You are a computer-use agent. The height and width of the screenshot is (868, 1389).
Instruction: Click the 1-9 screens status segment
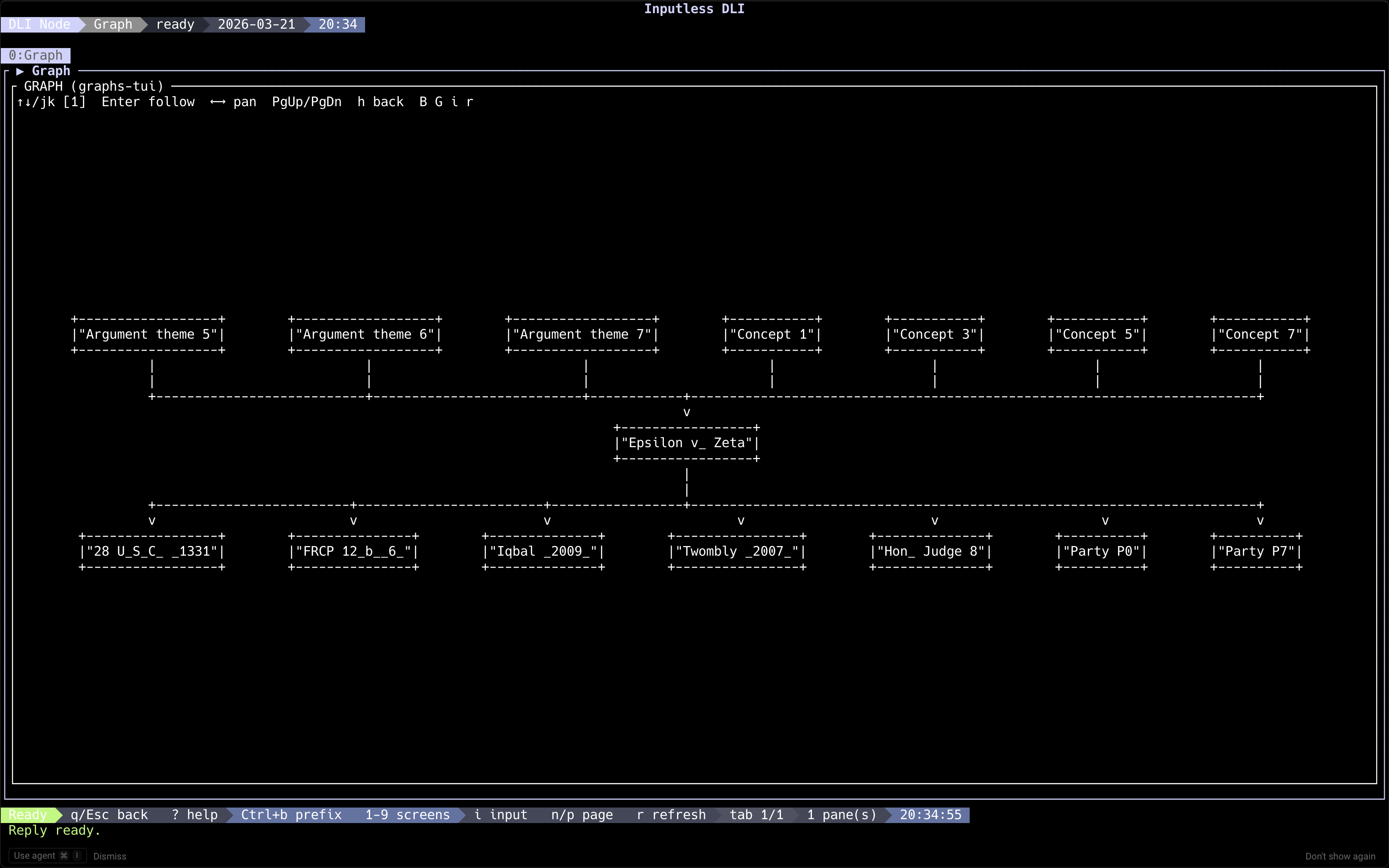coord(408,814)
